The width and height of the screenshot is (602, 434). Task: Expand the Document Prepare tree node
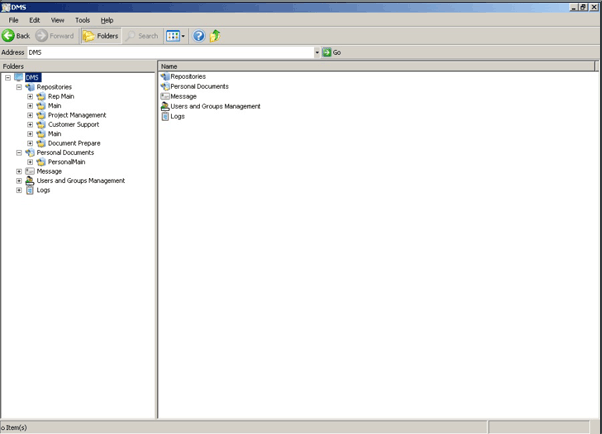pyautogui.click(x=30, y=143)
